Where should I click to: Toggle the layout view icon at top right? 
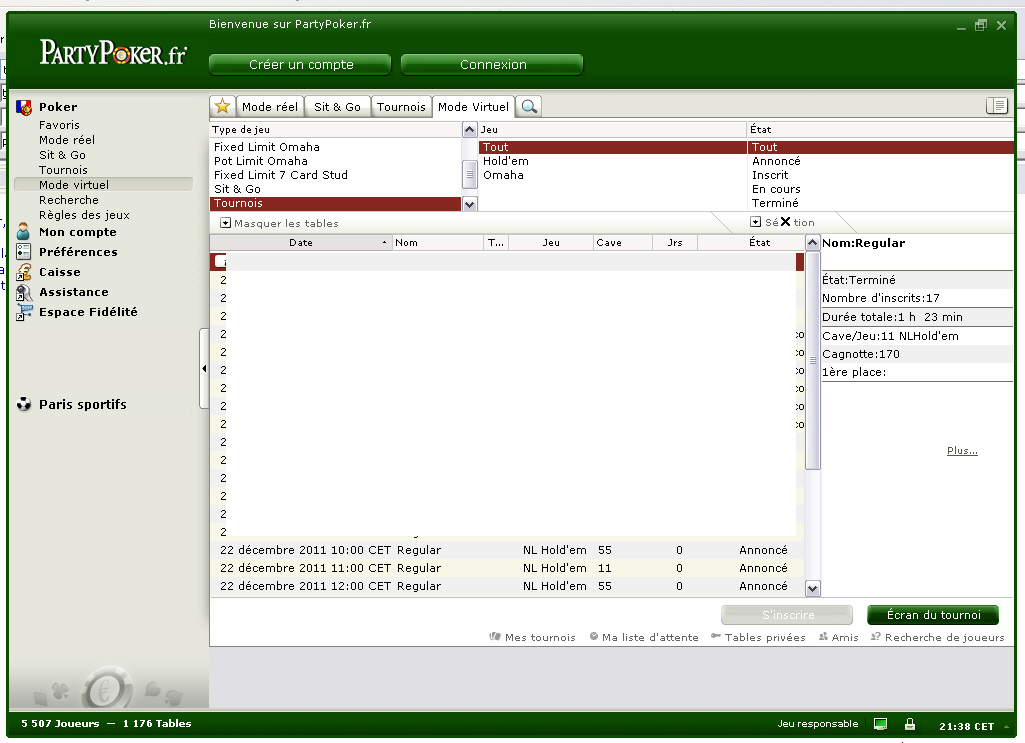click(996, 105)
